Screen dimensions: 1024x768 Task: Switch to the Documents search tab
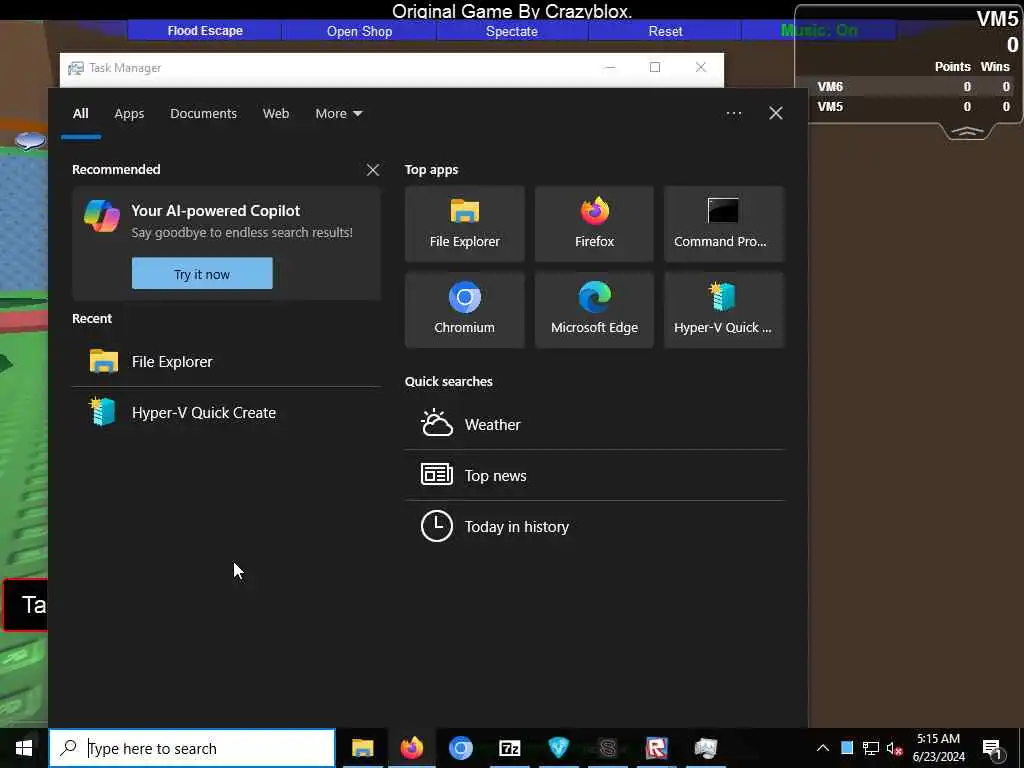(x=203, y=114)
